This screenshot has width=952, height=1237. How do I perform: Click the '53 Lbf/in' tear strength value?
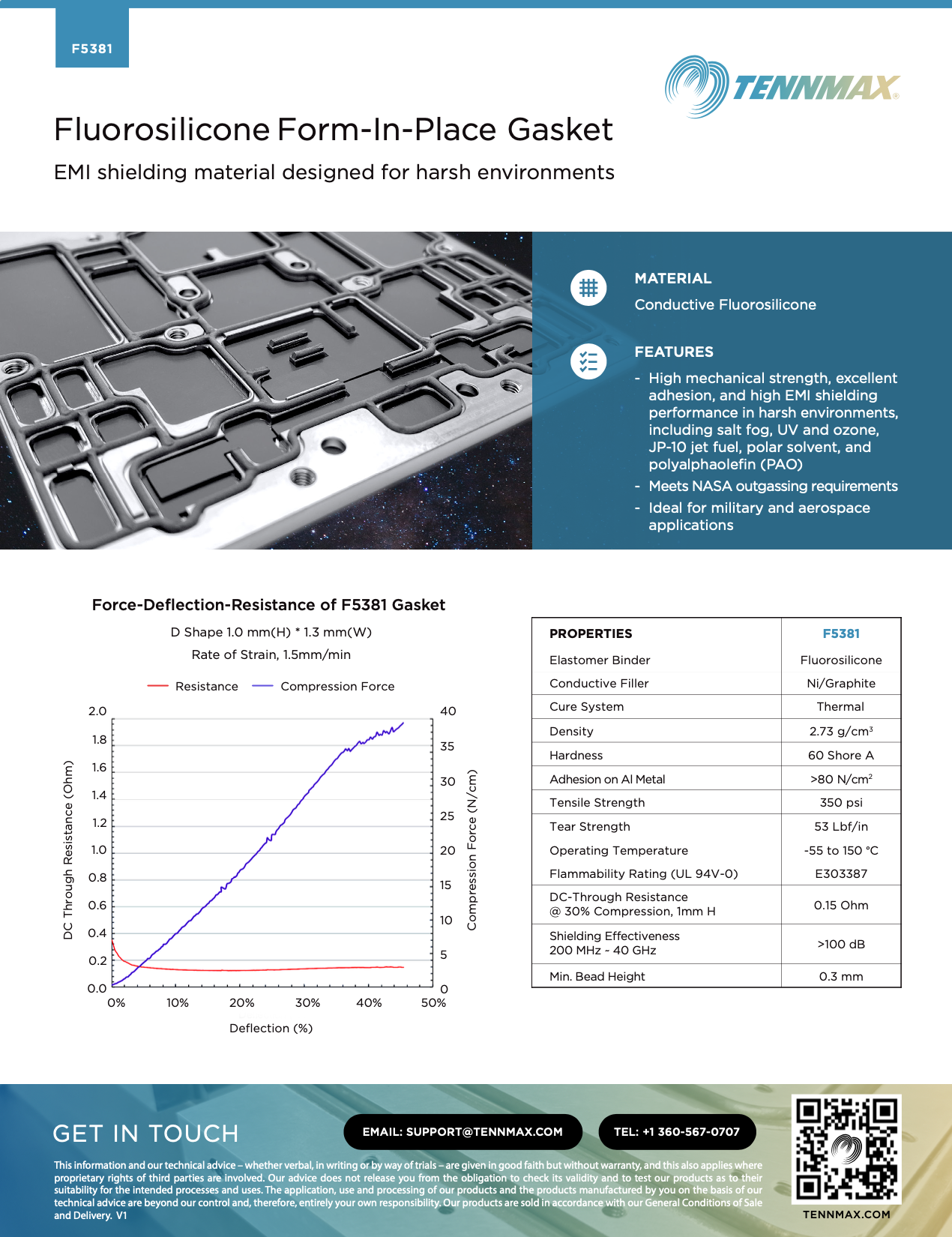click(841, 827)
